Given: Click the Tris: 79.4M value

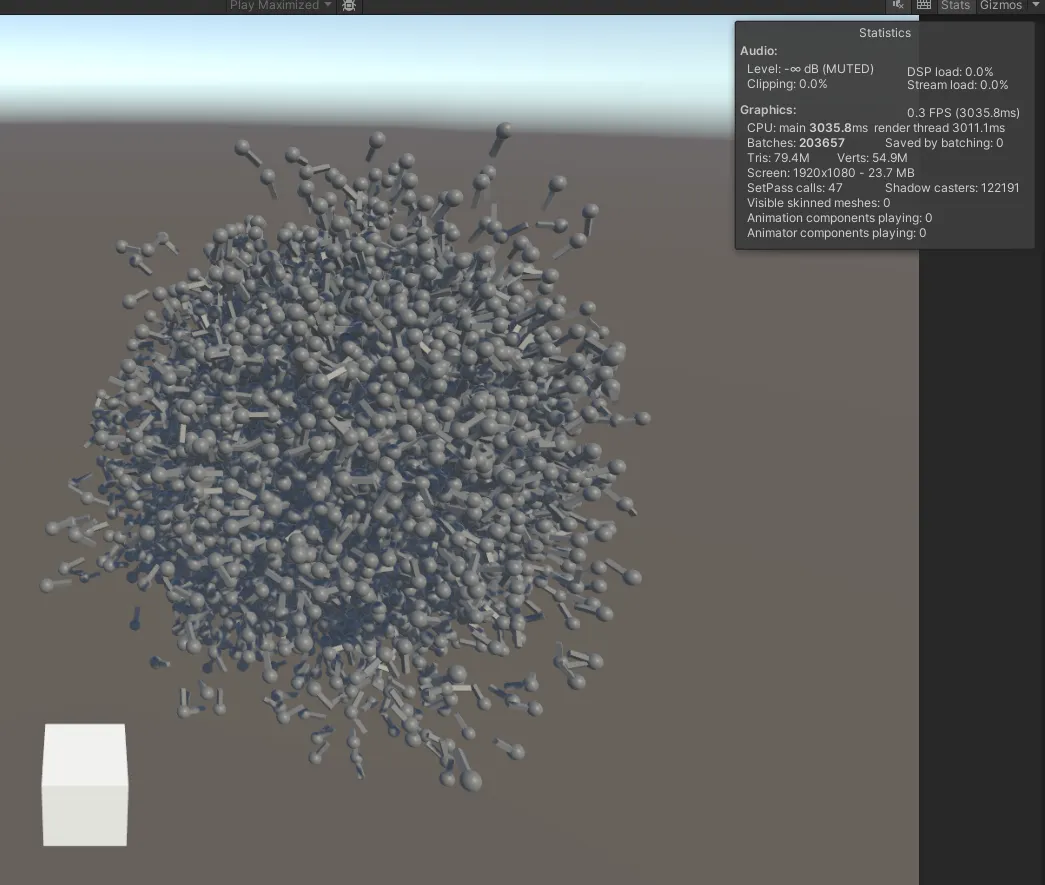Looking at the screenshot, I should 778,158.
